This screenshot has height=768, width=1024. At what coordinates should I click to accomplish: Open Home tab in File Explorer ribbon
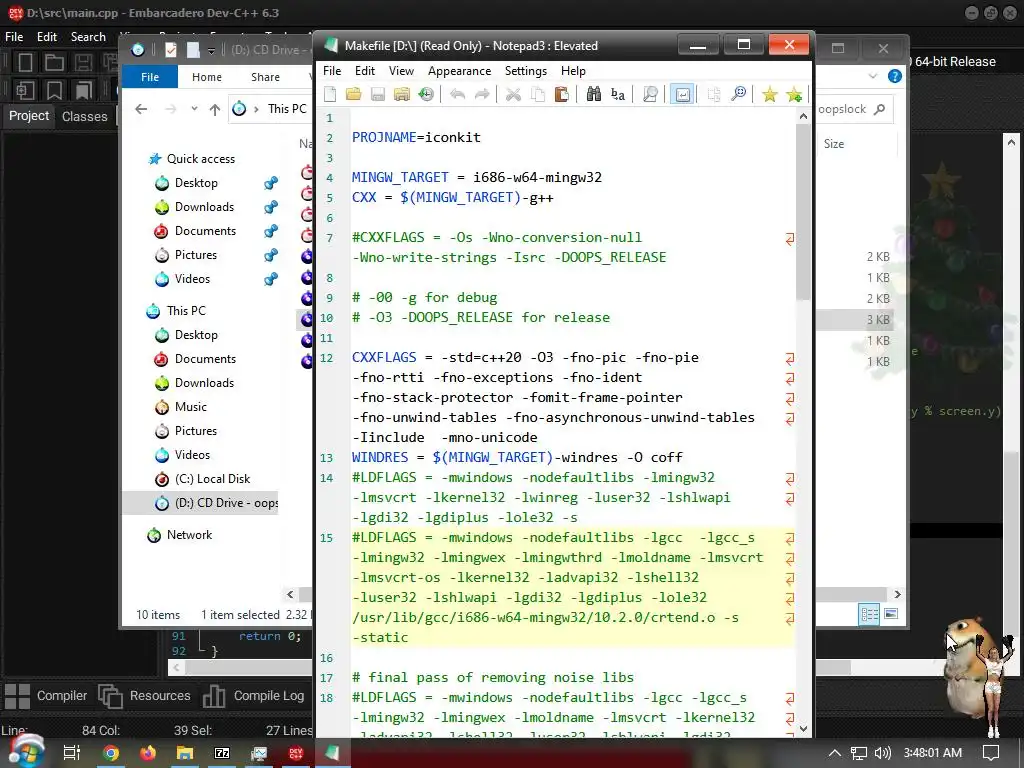click(x=206, y=77)
